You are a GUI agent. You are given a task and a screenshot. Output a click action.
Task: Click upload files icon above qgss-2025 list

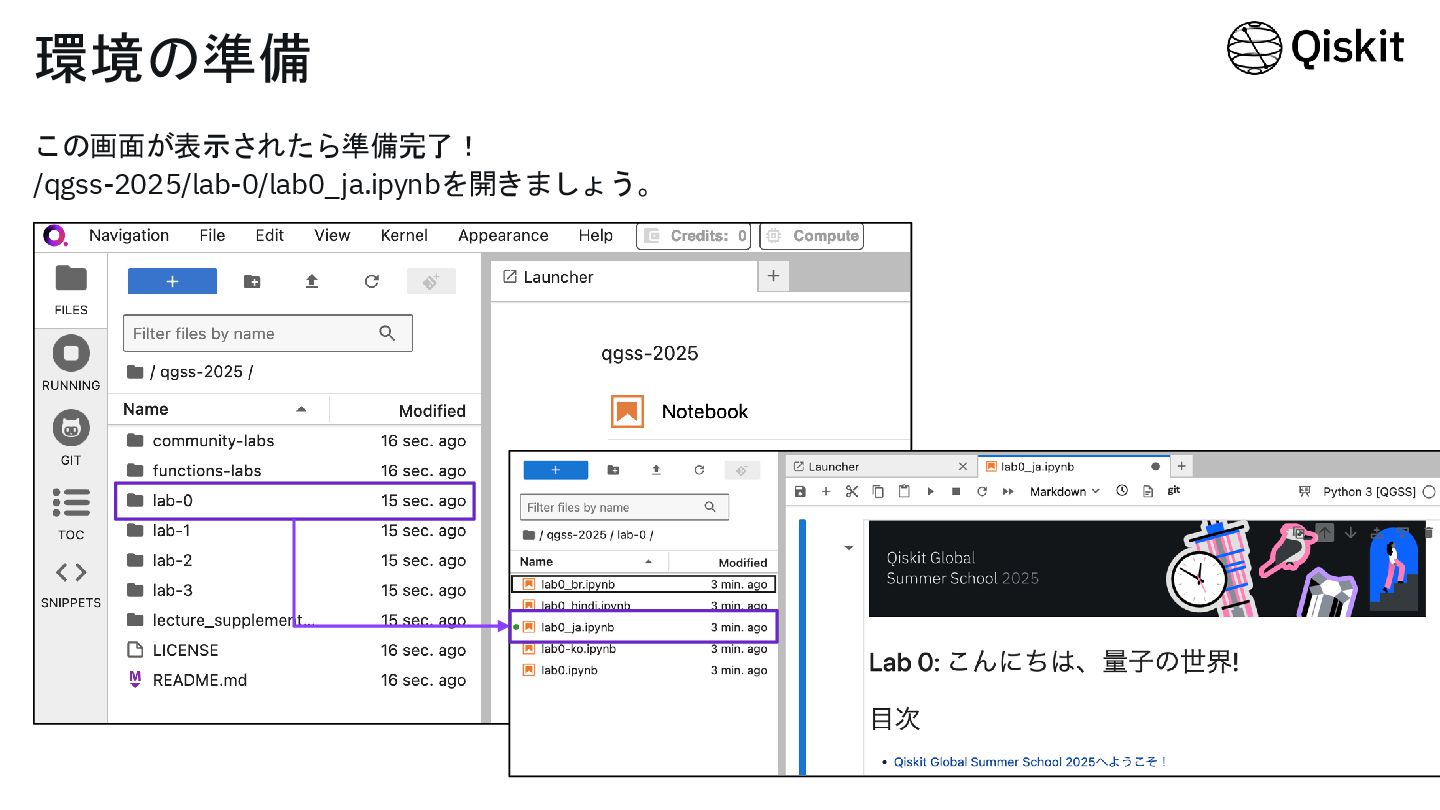click(x=312, y=282)
